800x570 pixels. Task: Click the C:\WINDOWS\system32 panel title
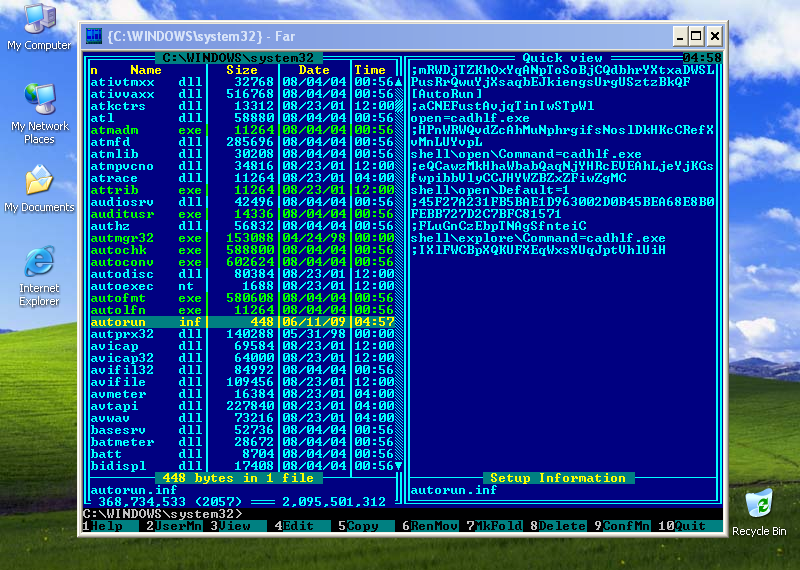coord(238,58)
